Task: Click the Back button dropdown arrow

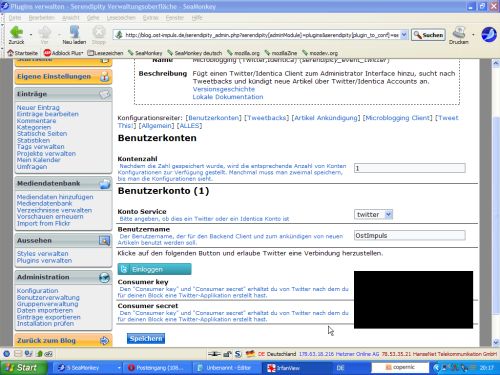Action: click(31, 35)
